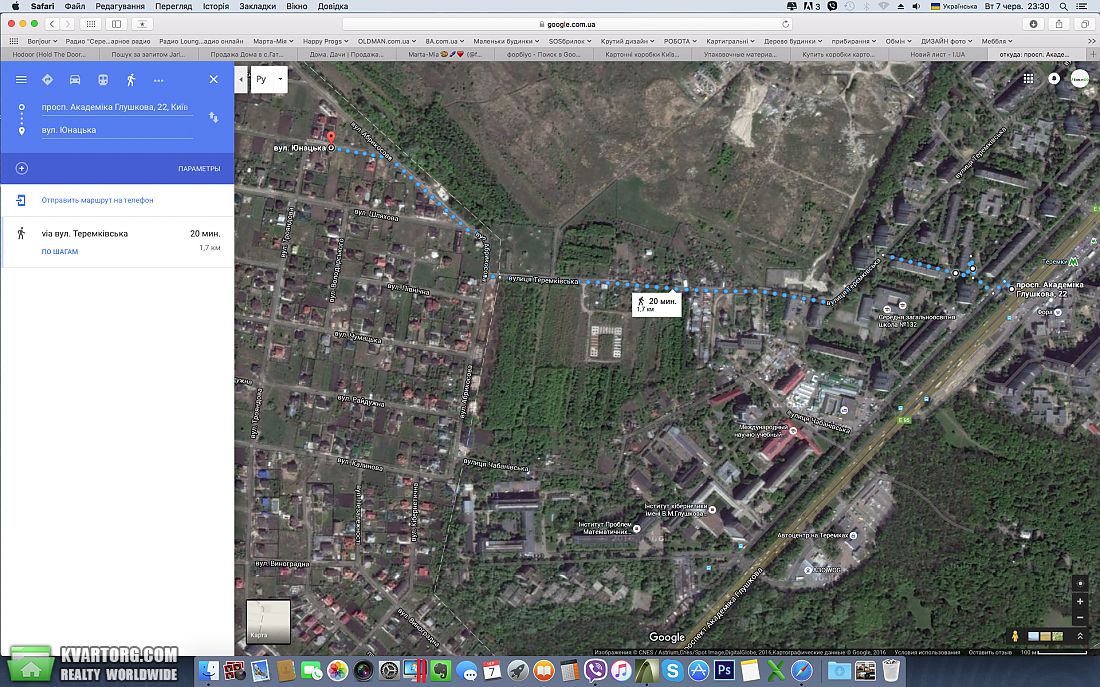Click the show my location button
This screenshot has width=1100, height=687.
tap(1080, 584)
